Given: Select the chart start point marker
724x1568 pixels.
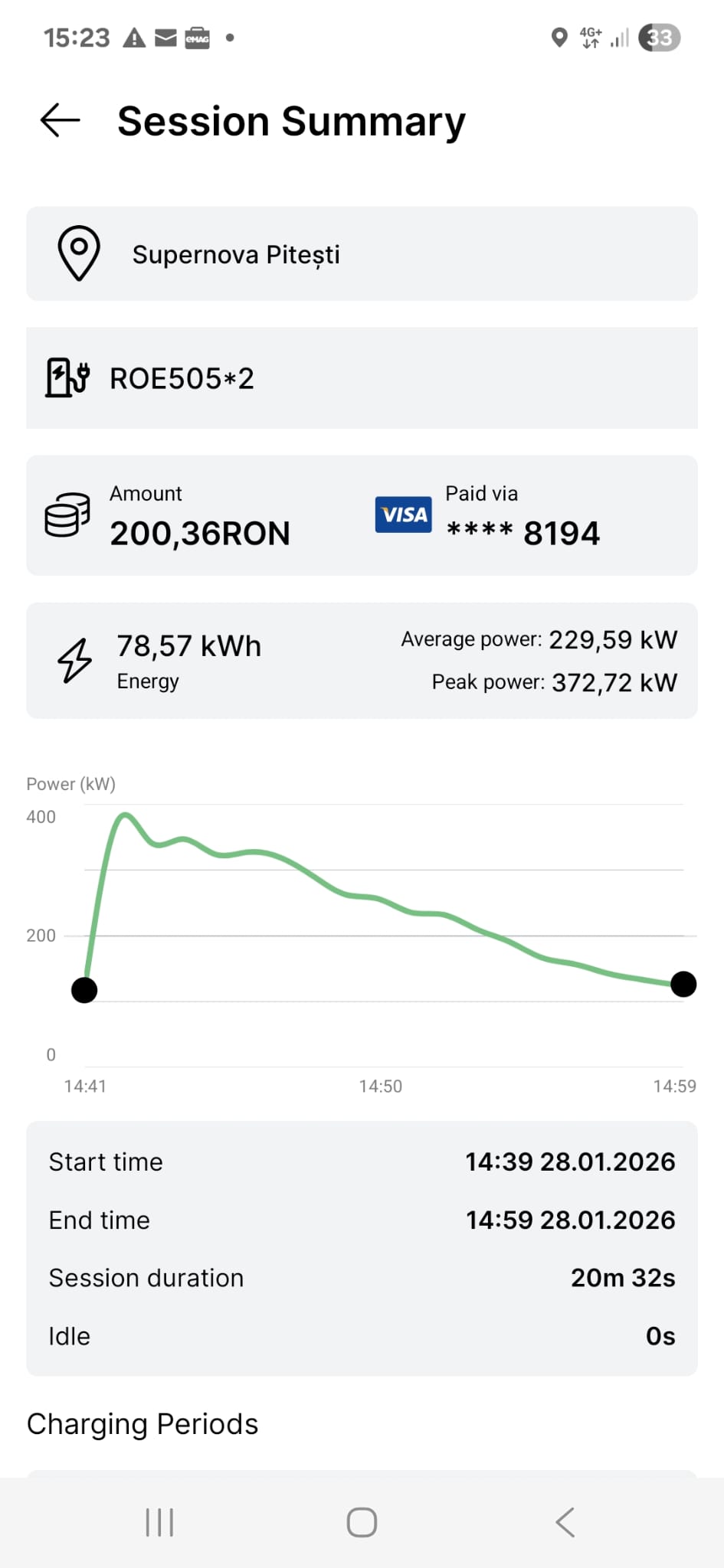Looking at the screenshot, I should click(x=84, y=990).
